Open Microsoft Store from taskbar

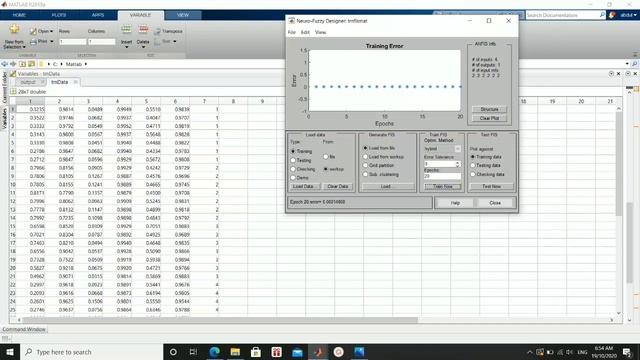[256, 352]
